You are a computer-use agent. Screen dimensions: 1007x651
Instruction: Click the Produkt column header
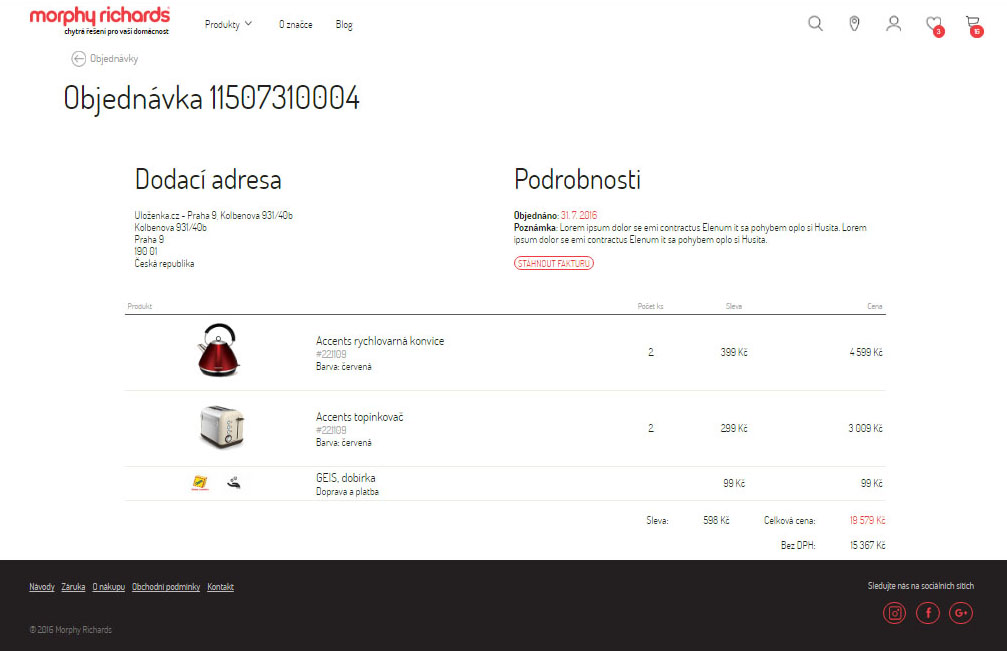[139, 306]
